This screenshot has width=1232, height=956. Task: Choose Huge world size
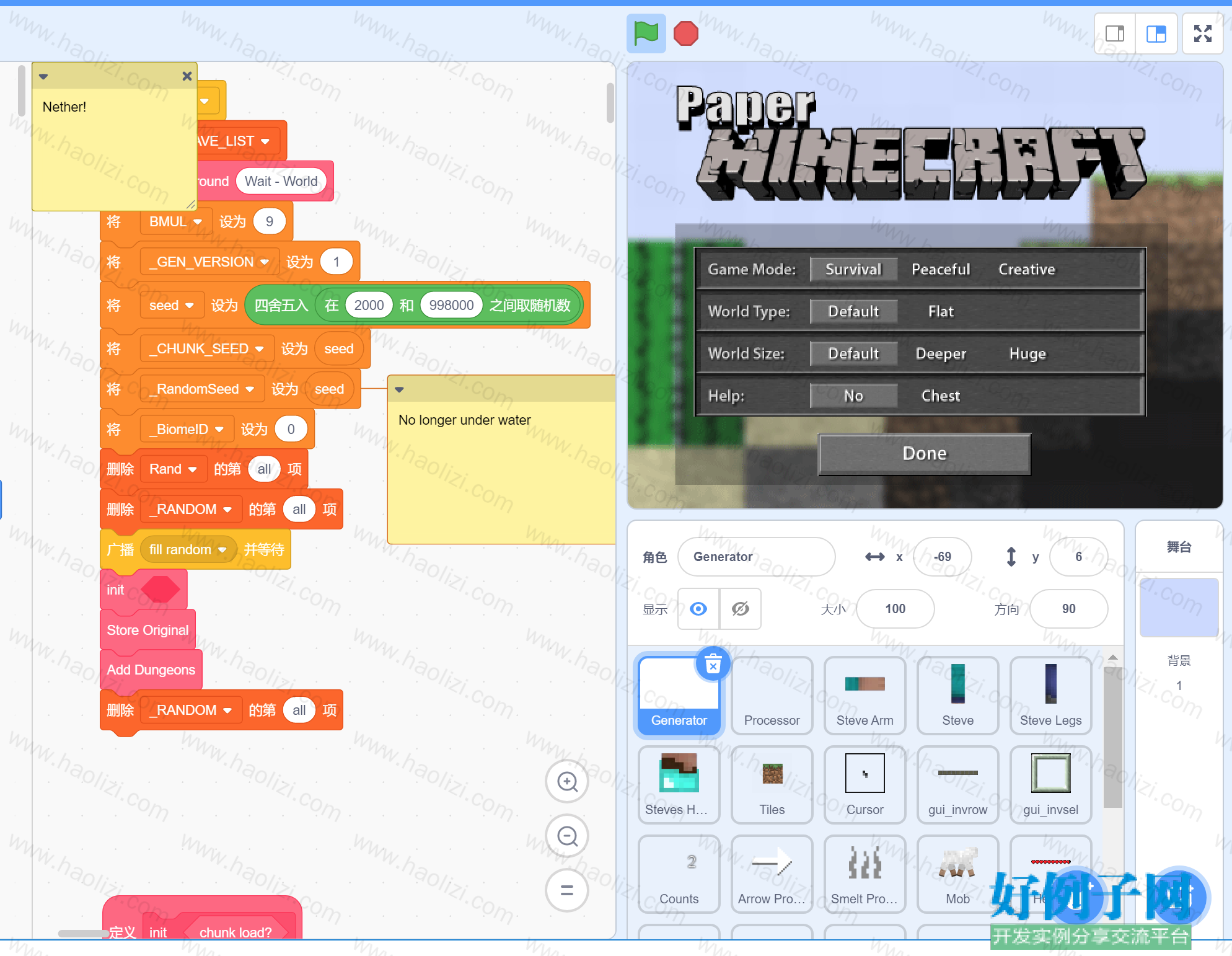[1027, 353]
